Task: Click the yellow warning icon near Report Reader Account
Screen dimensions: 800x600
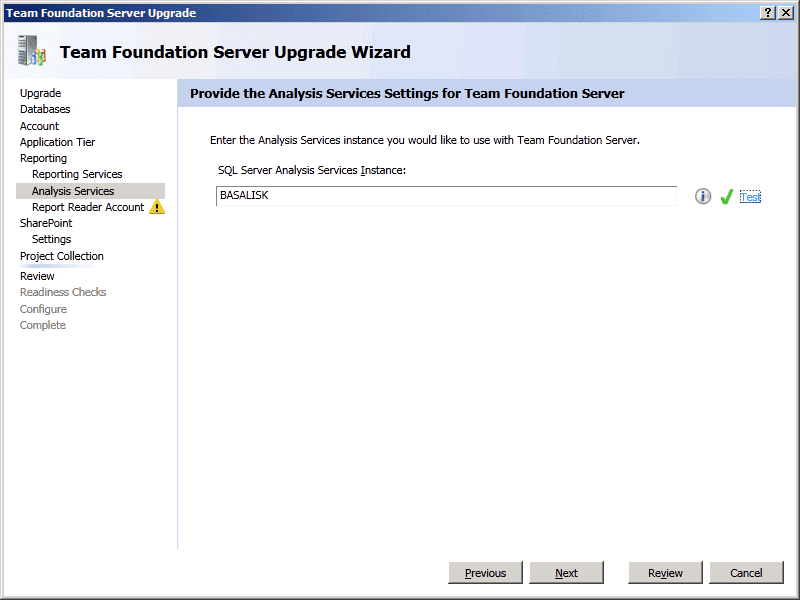Action: (157, 208)
